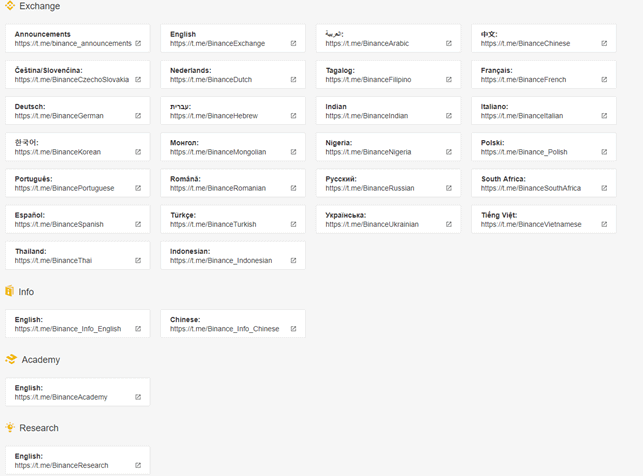This screenshot has width=643, height=476.
Task: Click external link icon for BinanceRomanian
Action: click(294, 188)
